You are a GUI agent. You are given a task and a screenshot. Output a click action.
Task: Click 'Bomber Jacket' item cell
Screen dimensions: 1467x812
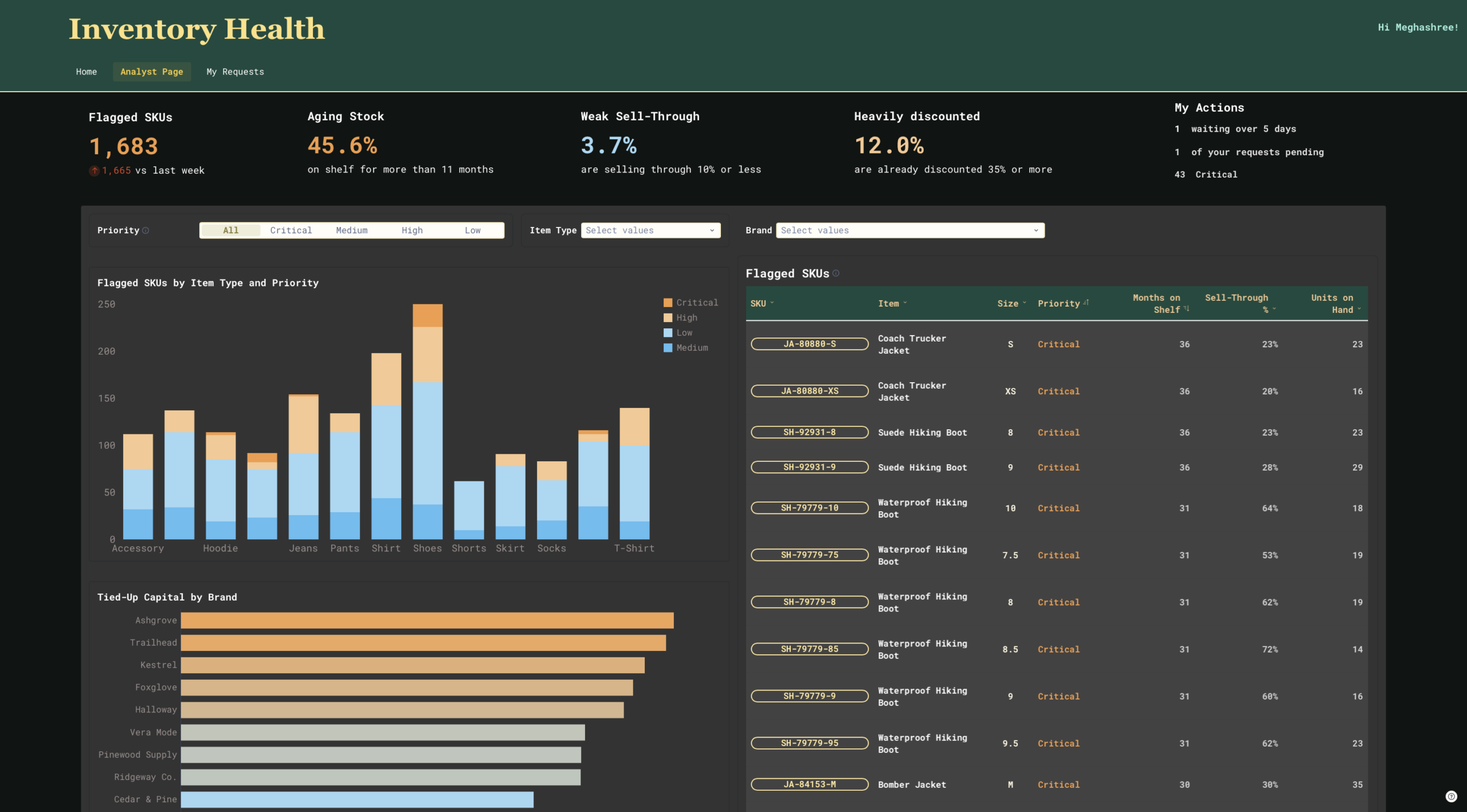[x=912, y=784]
